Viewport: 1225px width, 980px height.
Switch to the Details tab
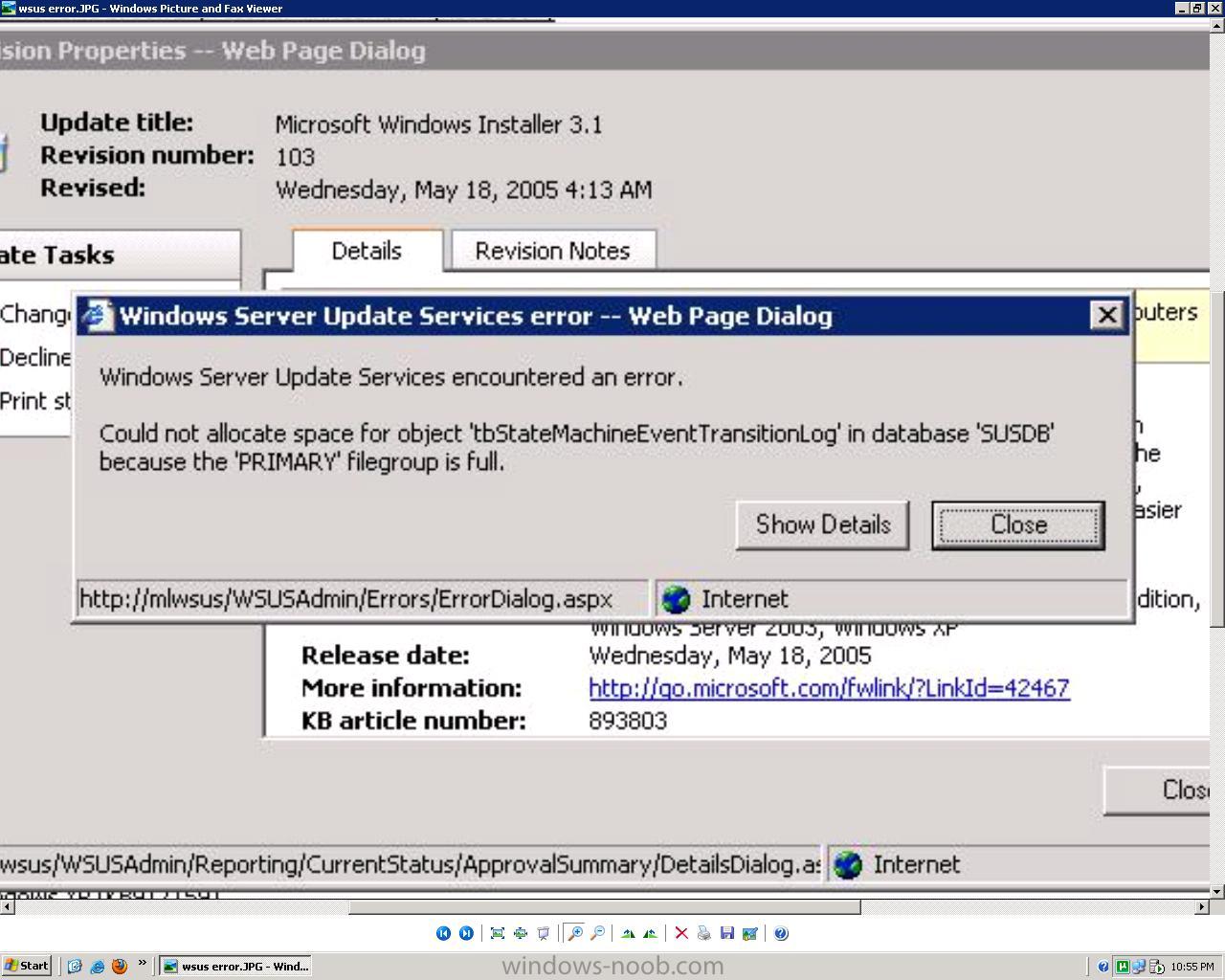pyautogui.click(x=367, y=251)
